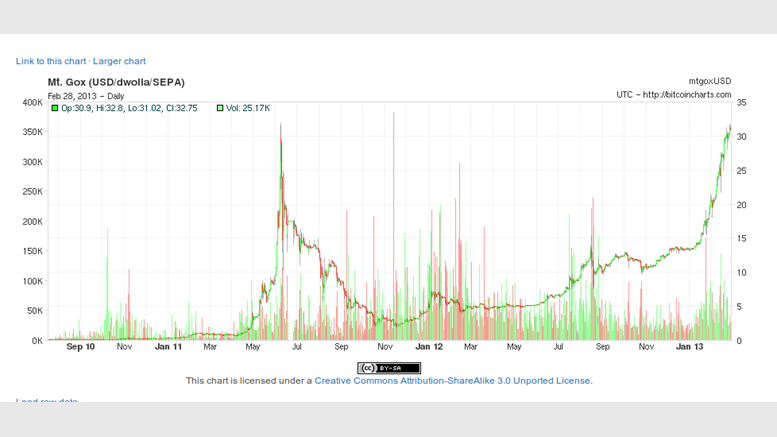Click the 'Vol: 25.17K' legend text
The height and width of the screenshot is (437, 777).
coord(248,108)
